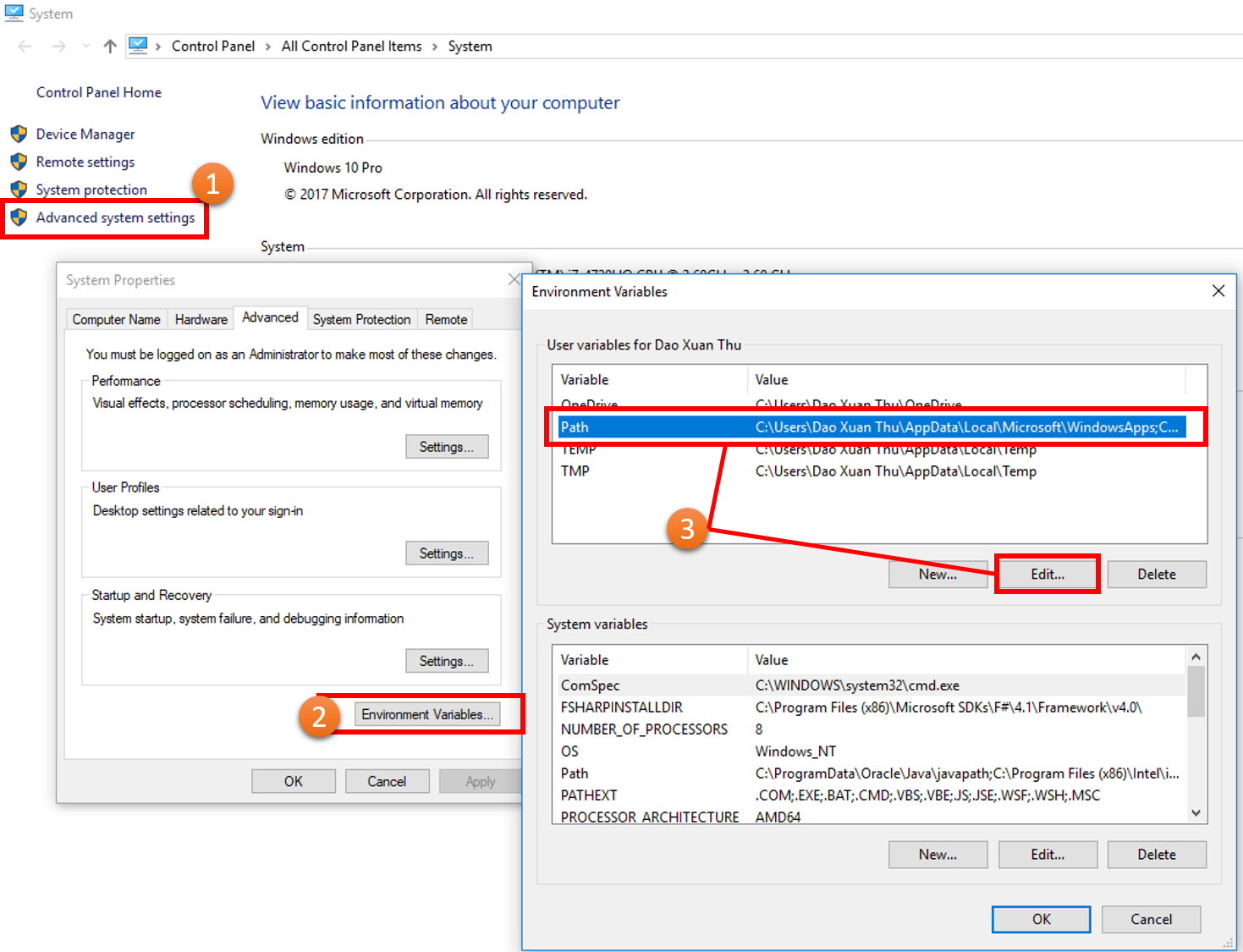The height and width of the screenshot is (952, 1243).
Task: Switch to the Remote tab
Action: point(446,319)
